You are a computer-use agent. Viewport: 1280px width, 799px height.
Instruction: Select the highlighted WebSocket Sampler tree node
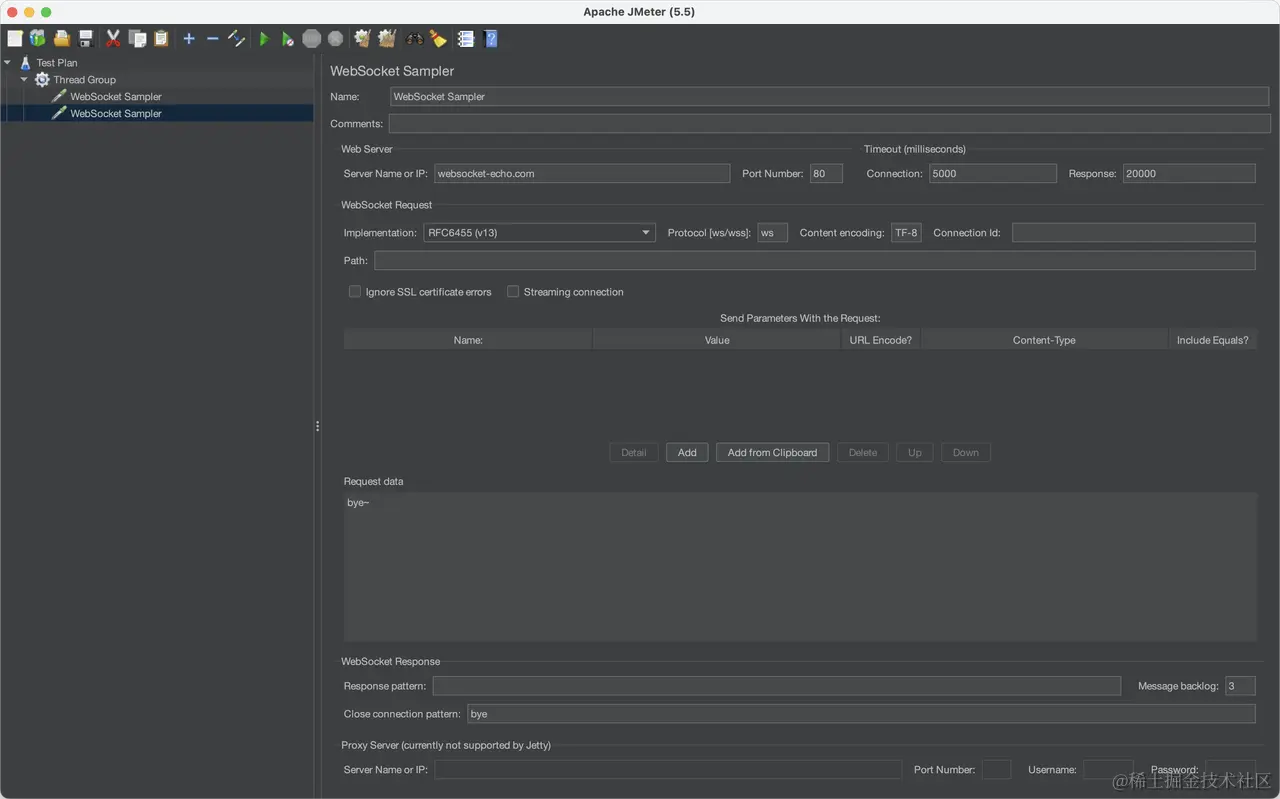pos(116,114)
